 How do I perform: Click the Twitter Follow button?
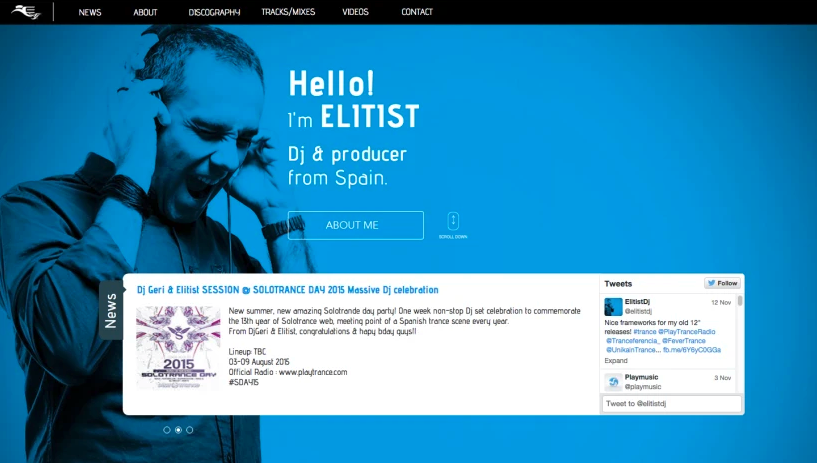tap(722, 283)
